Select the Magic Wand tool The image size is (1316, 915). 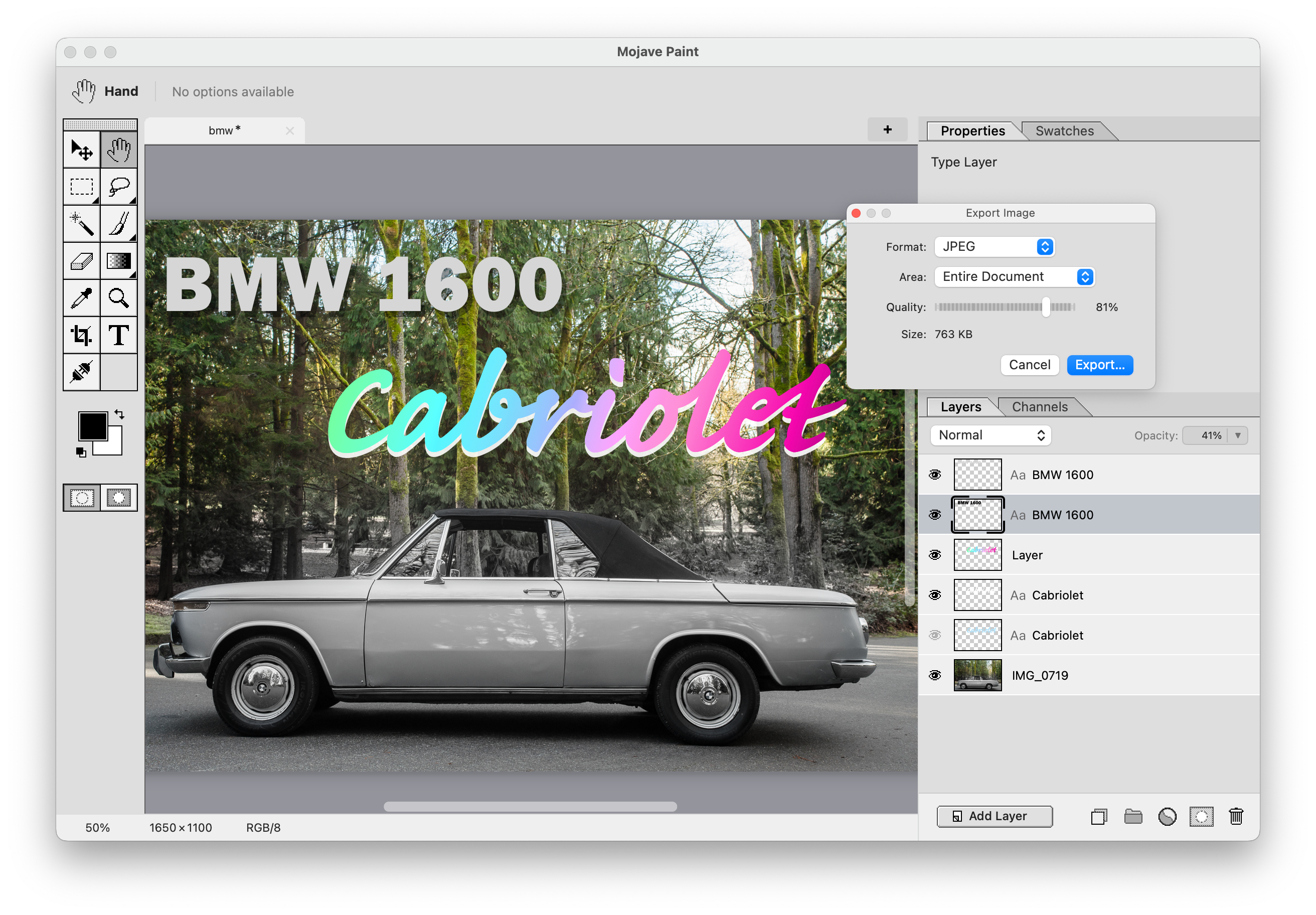click(x=81, y=224)
